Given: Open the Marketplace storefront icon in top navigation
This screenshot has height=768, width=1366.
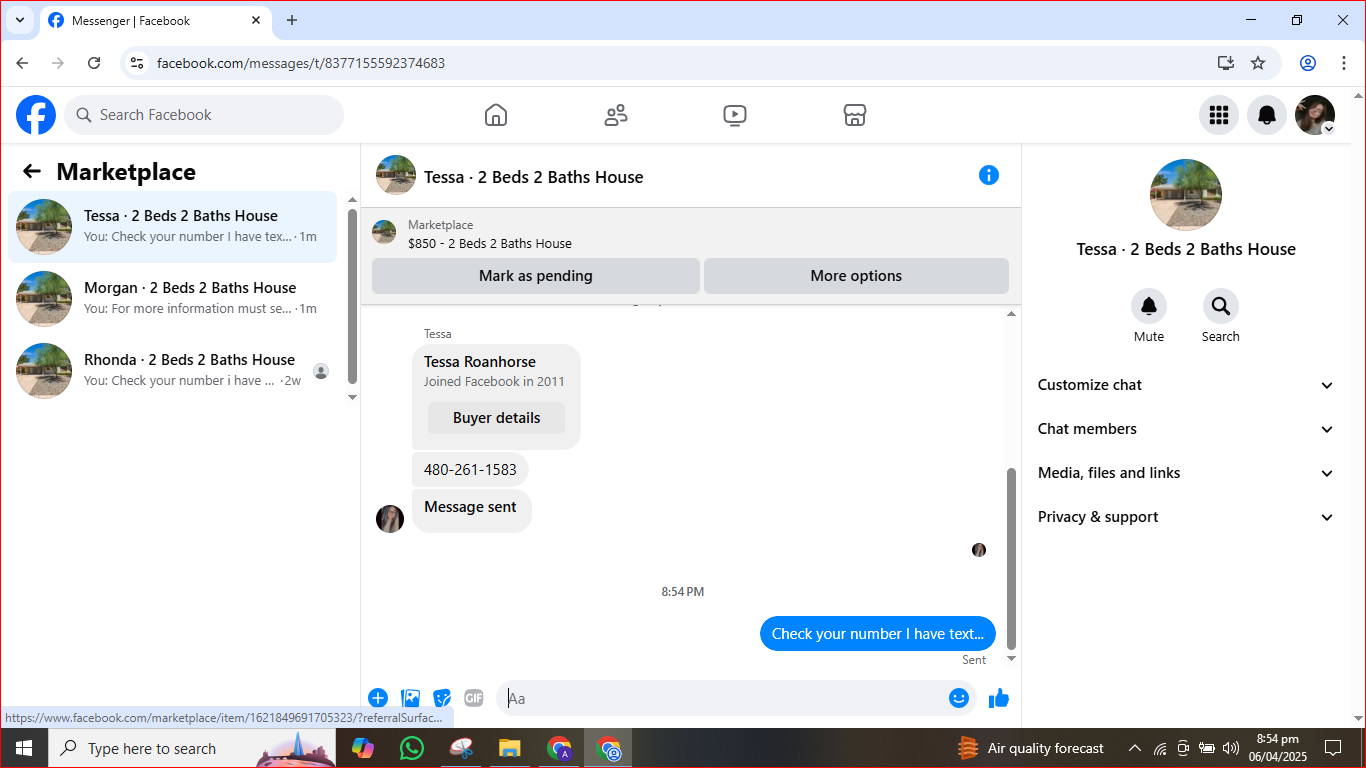Looking at the screenshot, I should 855,115.
